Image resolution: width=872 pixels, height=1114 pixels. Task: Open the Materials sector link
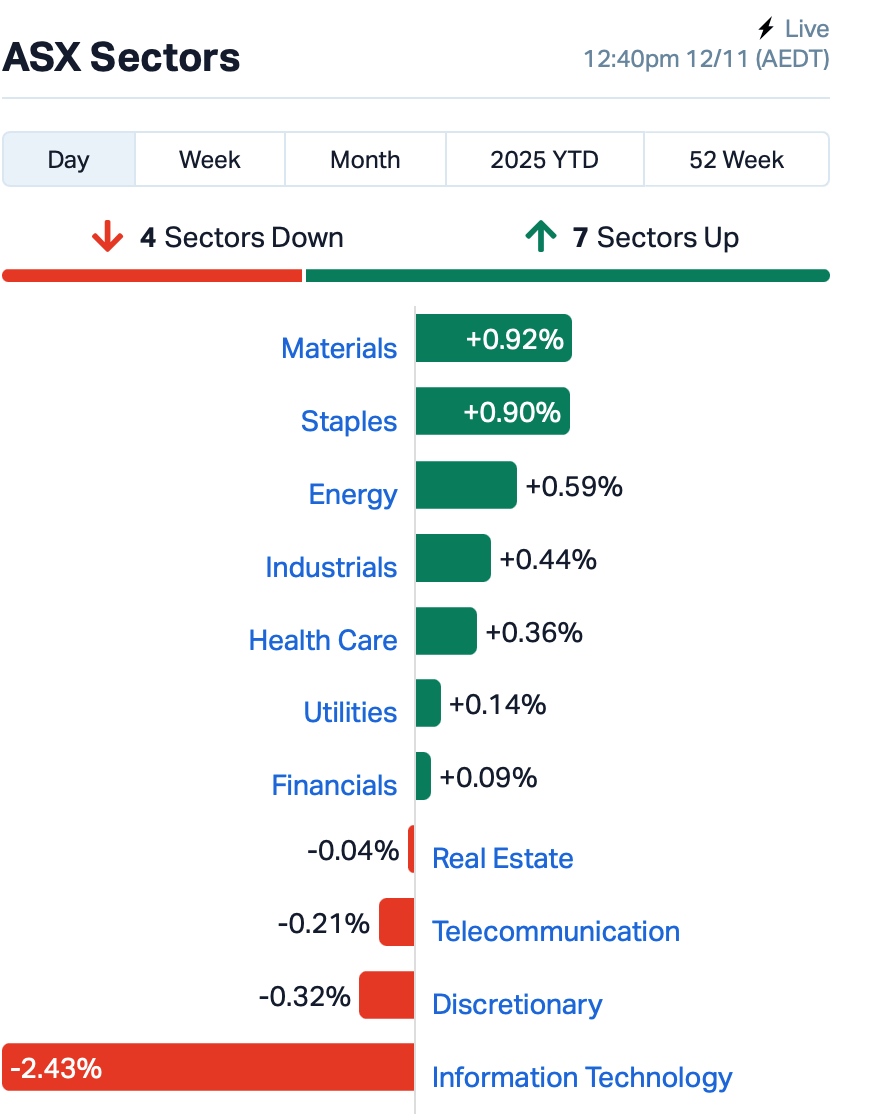339,348
